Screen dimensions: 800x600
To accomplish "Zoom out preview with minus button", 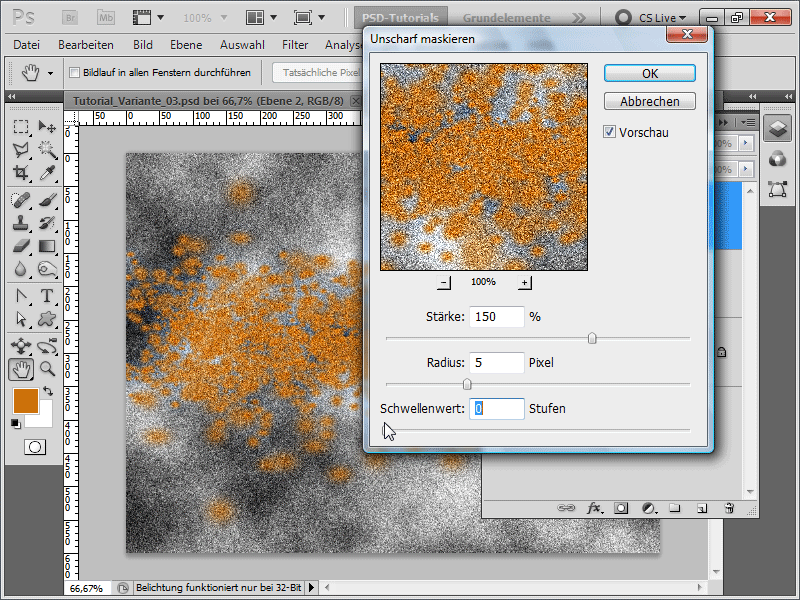I will (444, 282).
